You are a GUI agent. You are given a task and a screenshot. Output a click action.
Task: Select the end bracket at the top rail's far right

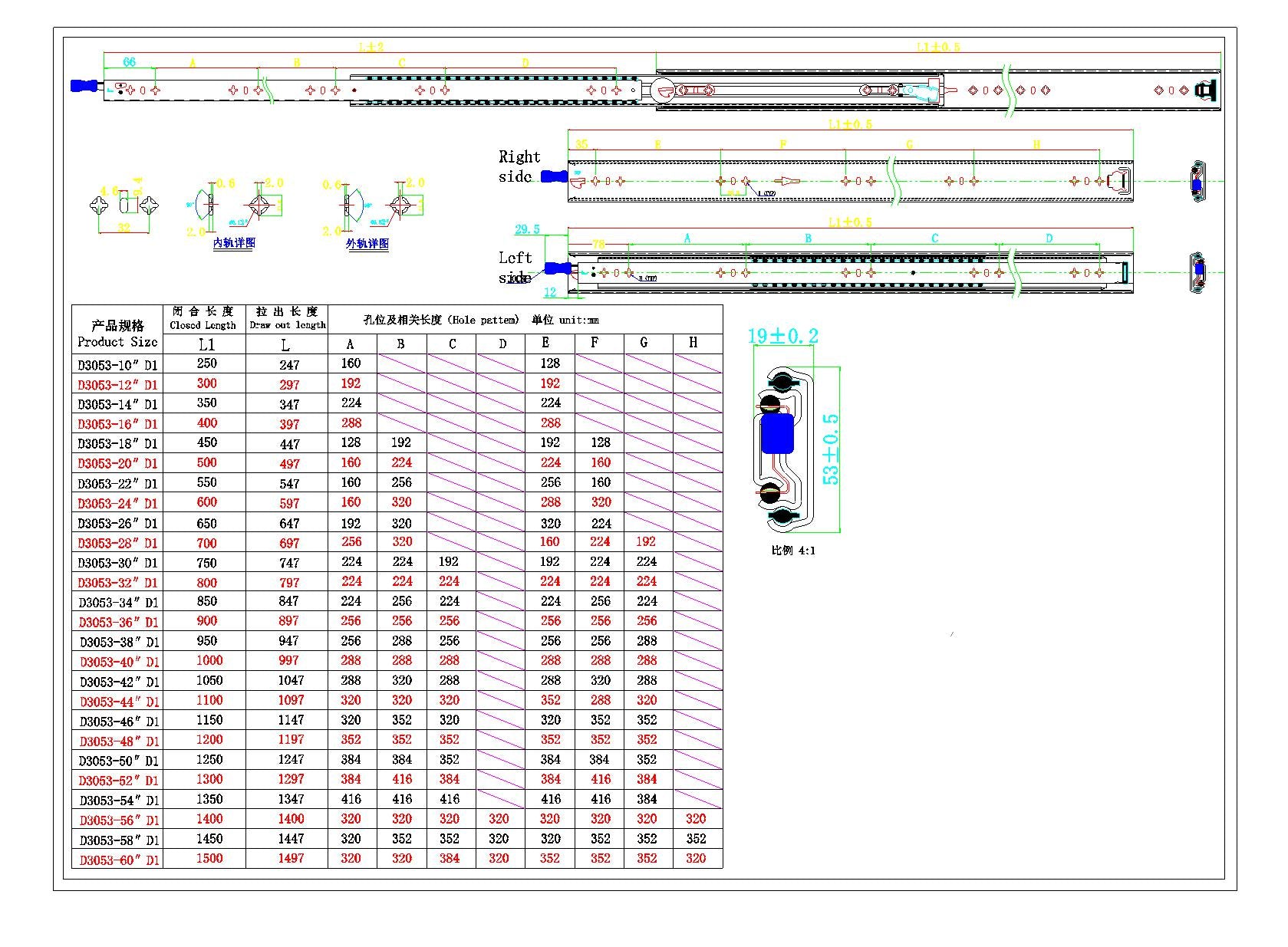pos(1206,90)
